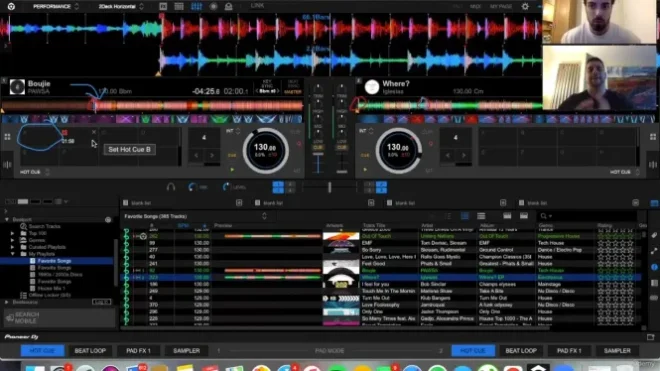Open deck 2 pad grid icon
Viewport: 660px width, 371px height.
click(653, 137)
